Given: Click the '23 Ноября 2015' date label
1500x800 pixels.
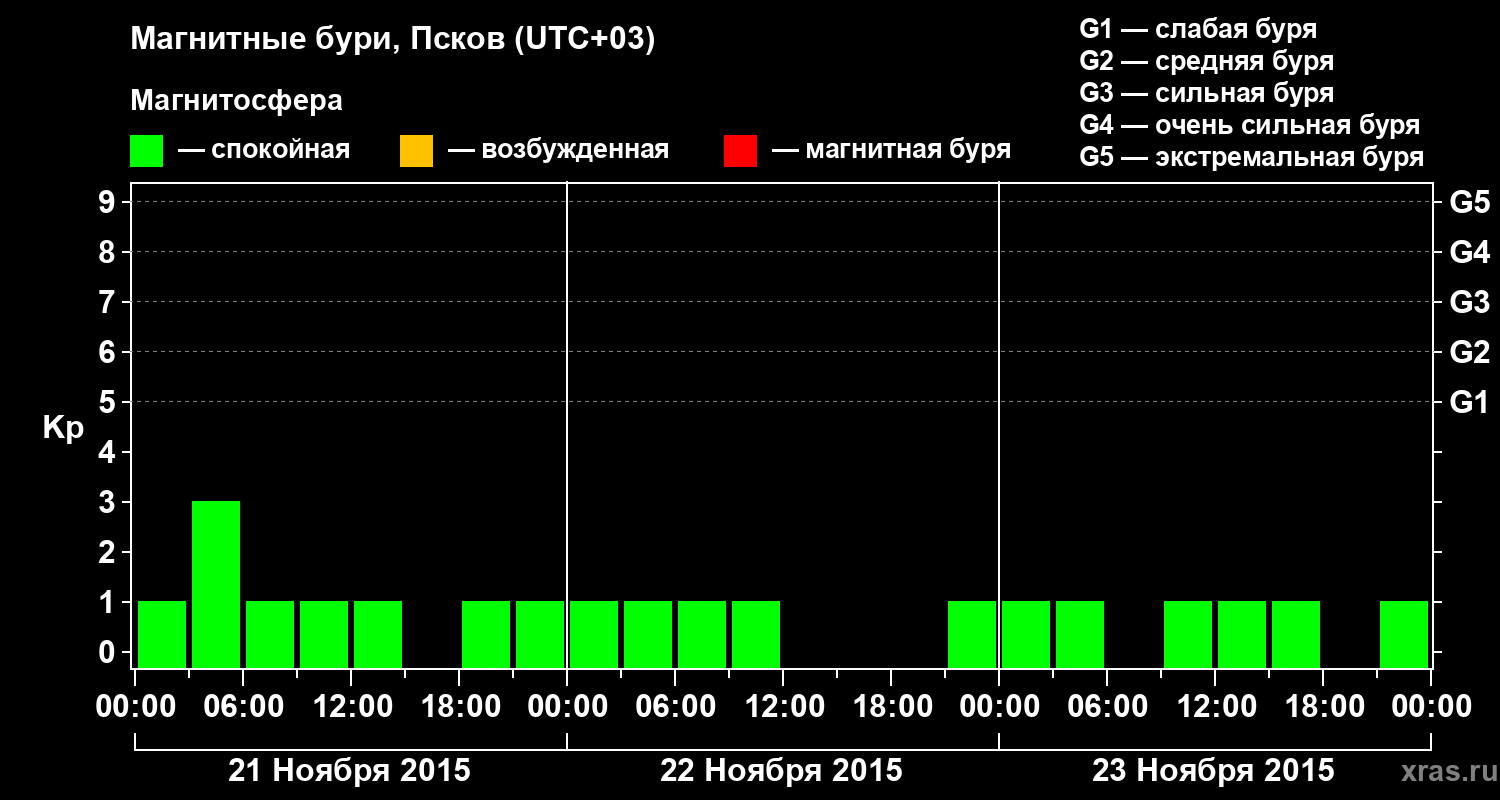Looking at the screenshot, I should pyautogui.click(x=1213, y=770).
